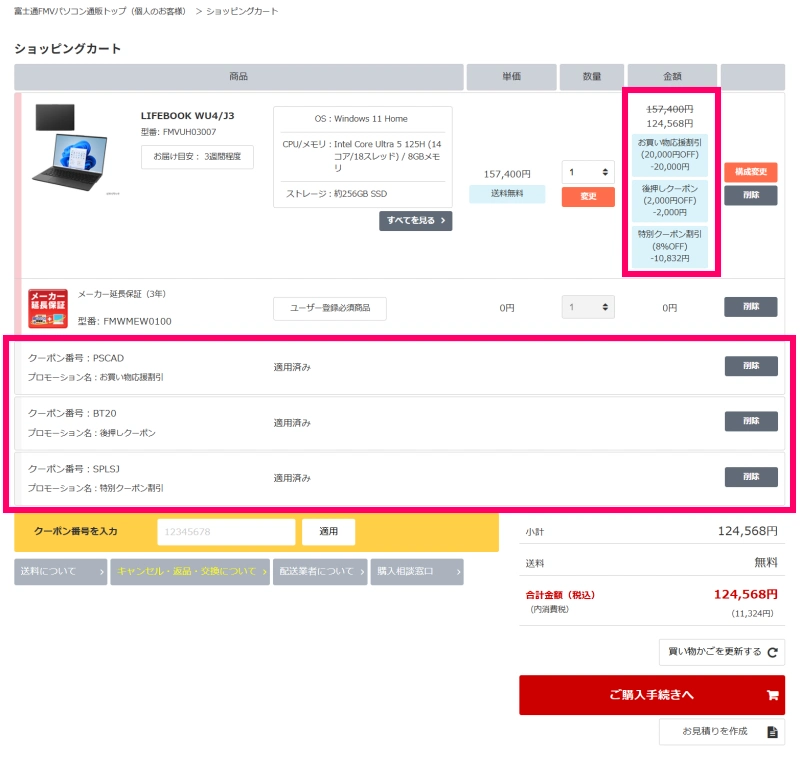Click the coupon number input field
The height and width of the screenshot is (758, 800).
(x=225, y=532)
